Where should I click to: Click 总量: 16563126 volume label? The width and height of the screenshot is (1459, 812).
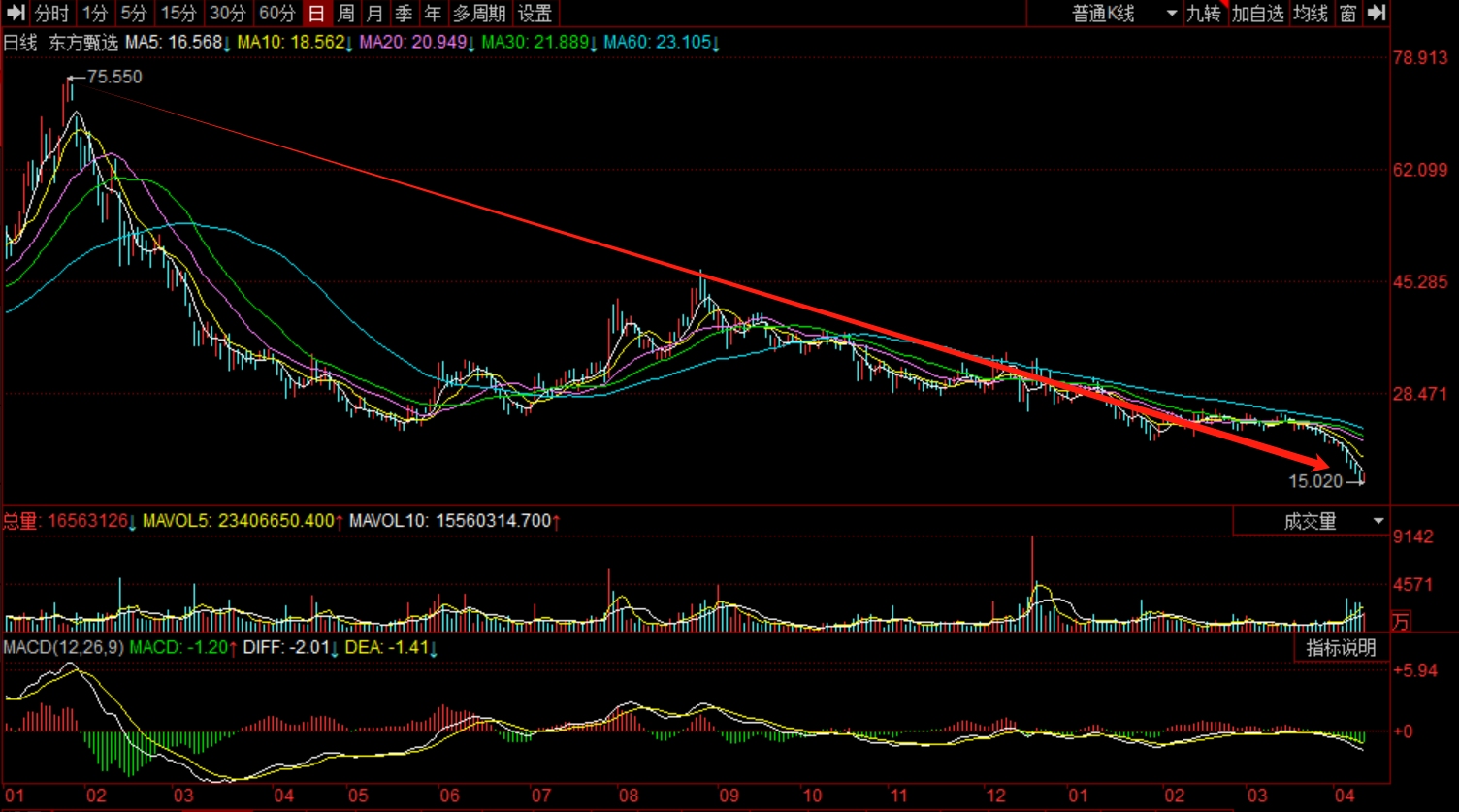click(69, 521)
